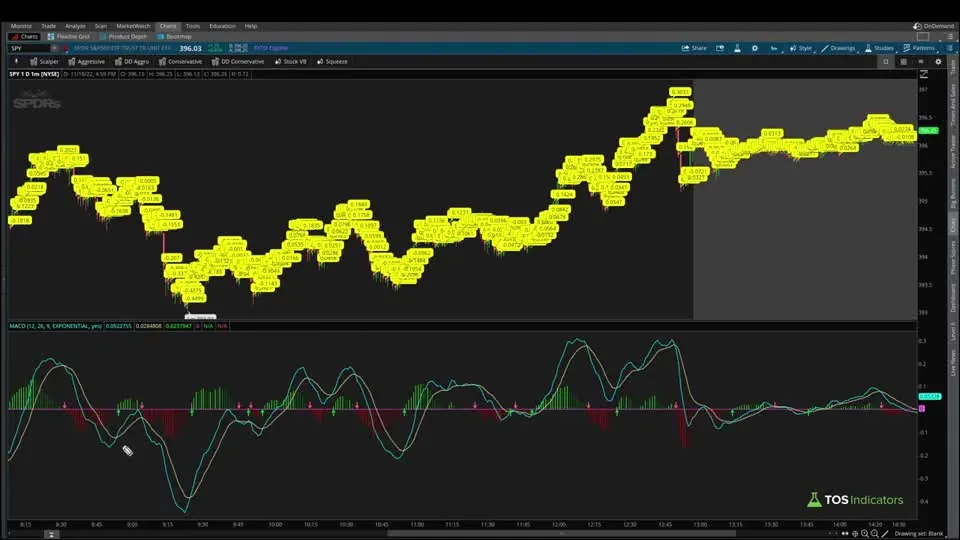Open the gear settings beside view icons

[x=938, y=62]
